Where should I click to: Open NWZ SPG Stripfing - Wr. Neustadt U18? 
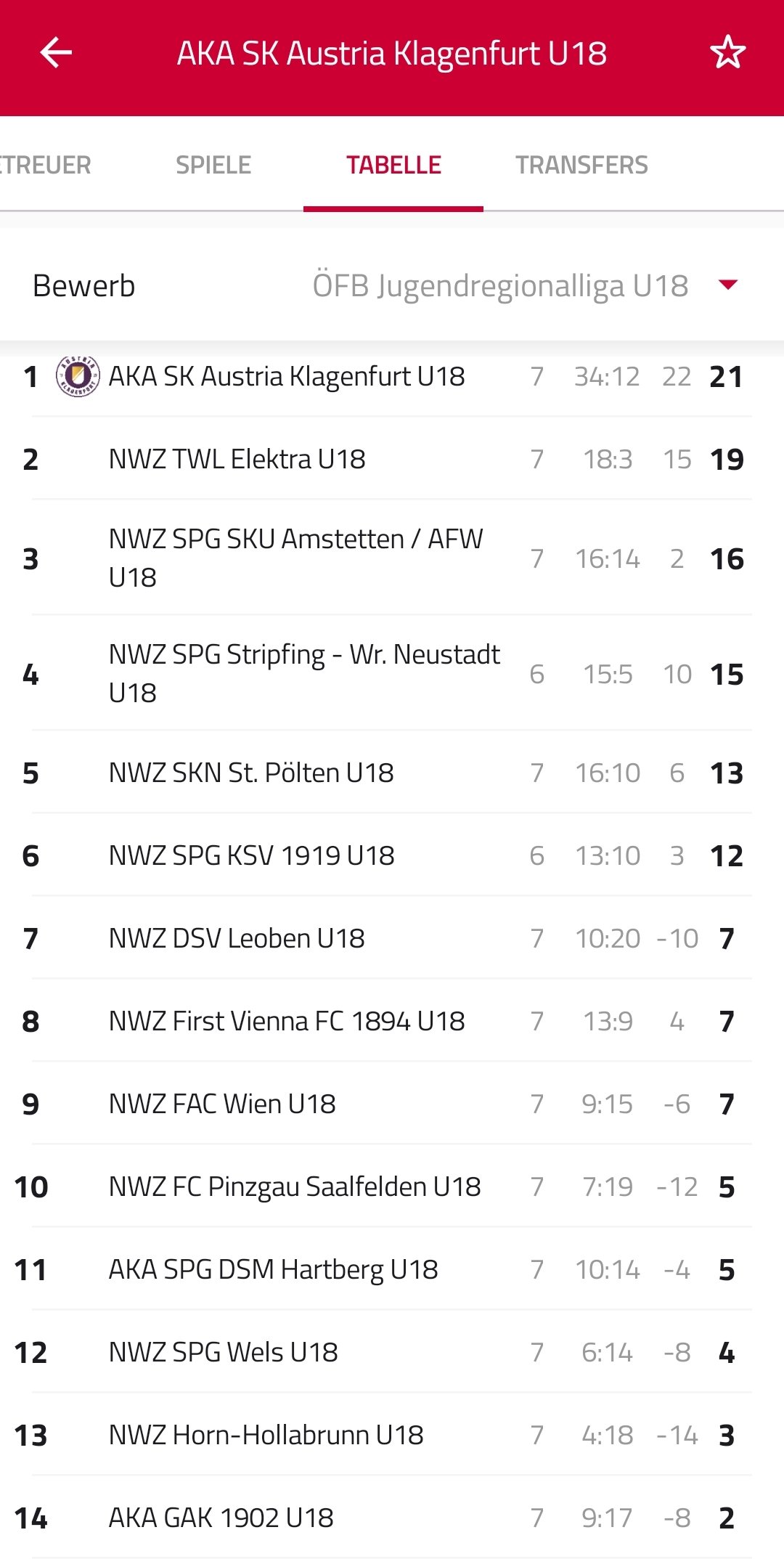pos(392,673)
